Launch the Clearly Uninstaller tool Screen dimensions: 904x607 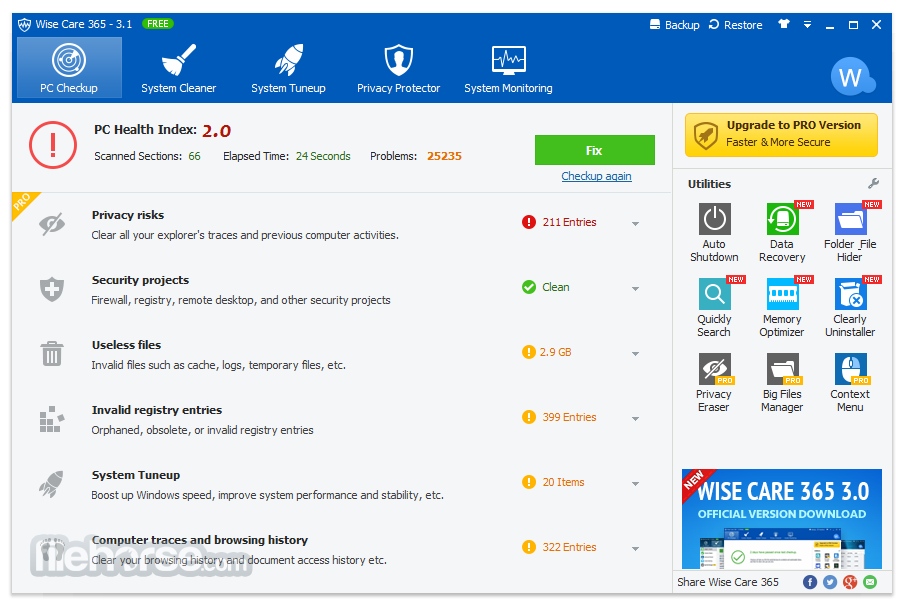point(850,307)
